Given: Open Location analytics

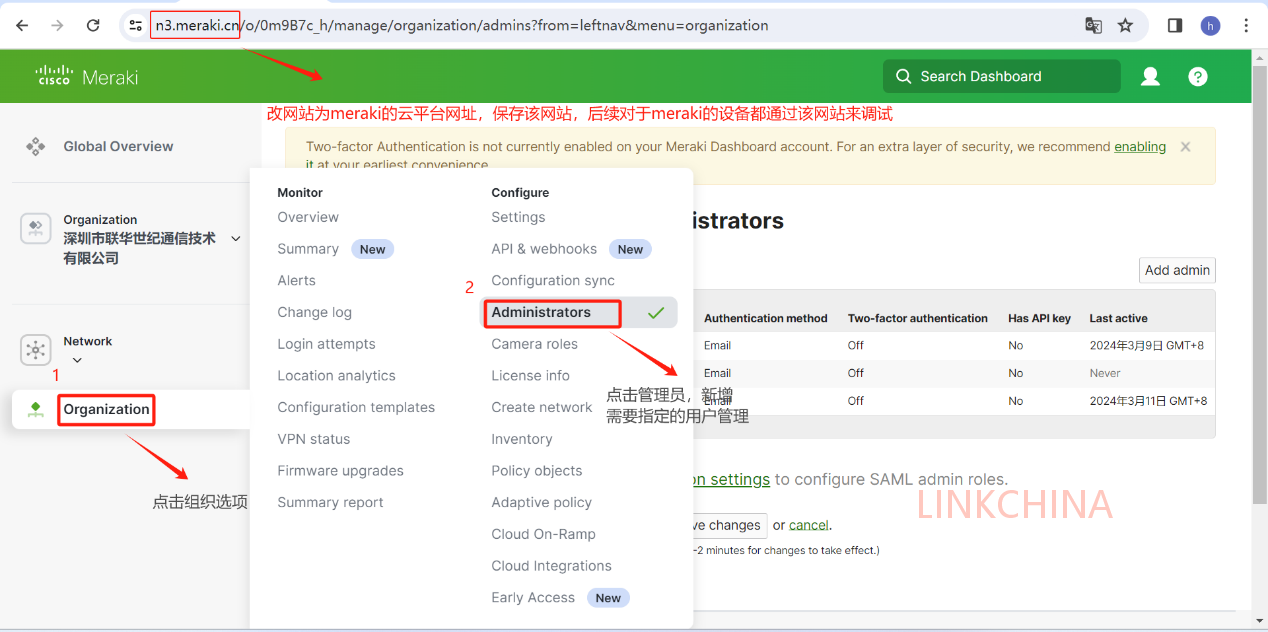Looking at the screenshot, I should pos(336,376).
